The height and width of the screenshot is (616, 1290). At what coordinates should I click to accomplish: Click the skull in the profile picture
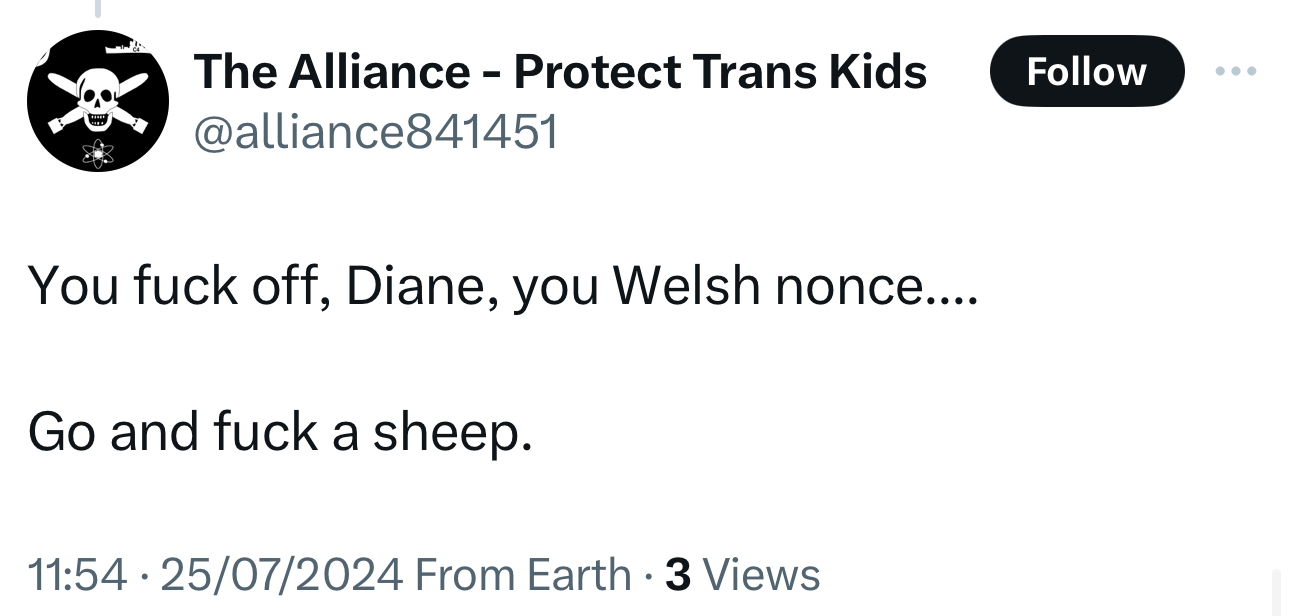click(97, 101)
